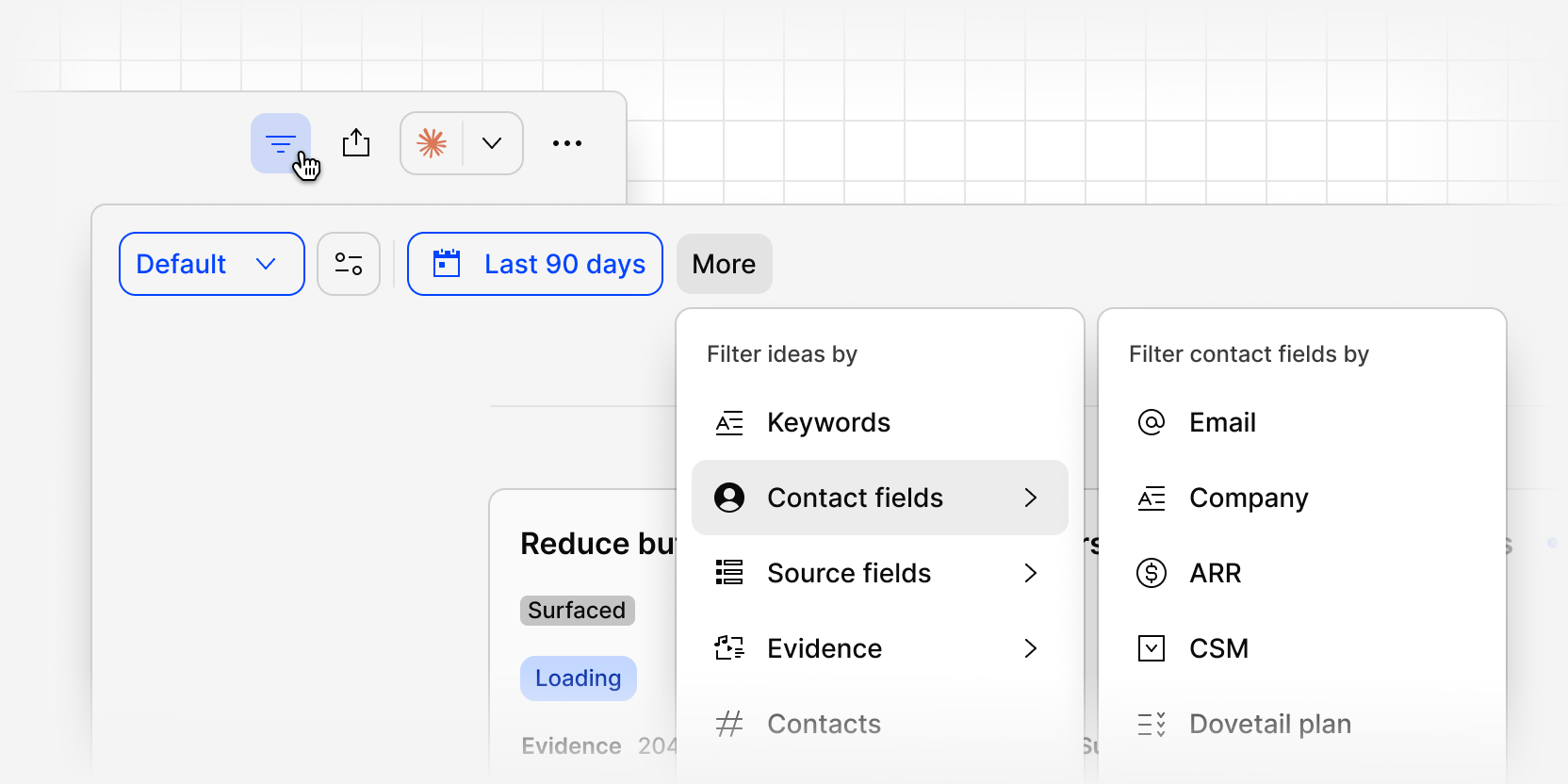The height and width of the screenshot is (784, 1568).
Task: Toggle the filter icon button
Action: pos(281,143)
